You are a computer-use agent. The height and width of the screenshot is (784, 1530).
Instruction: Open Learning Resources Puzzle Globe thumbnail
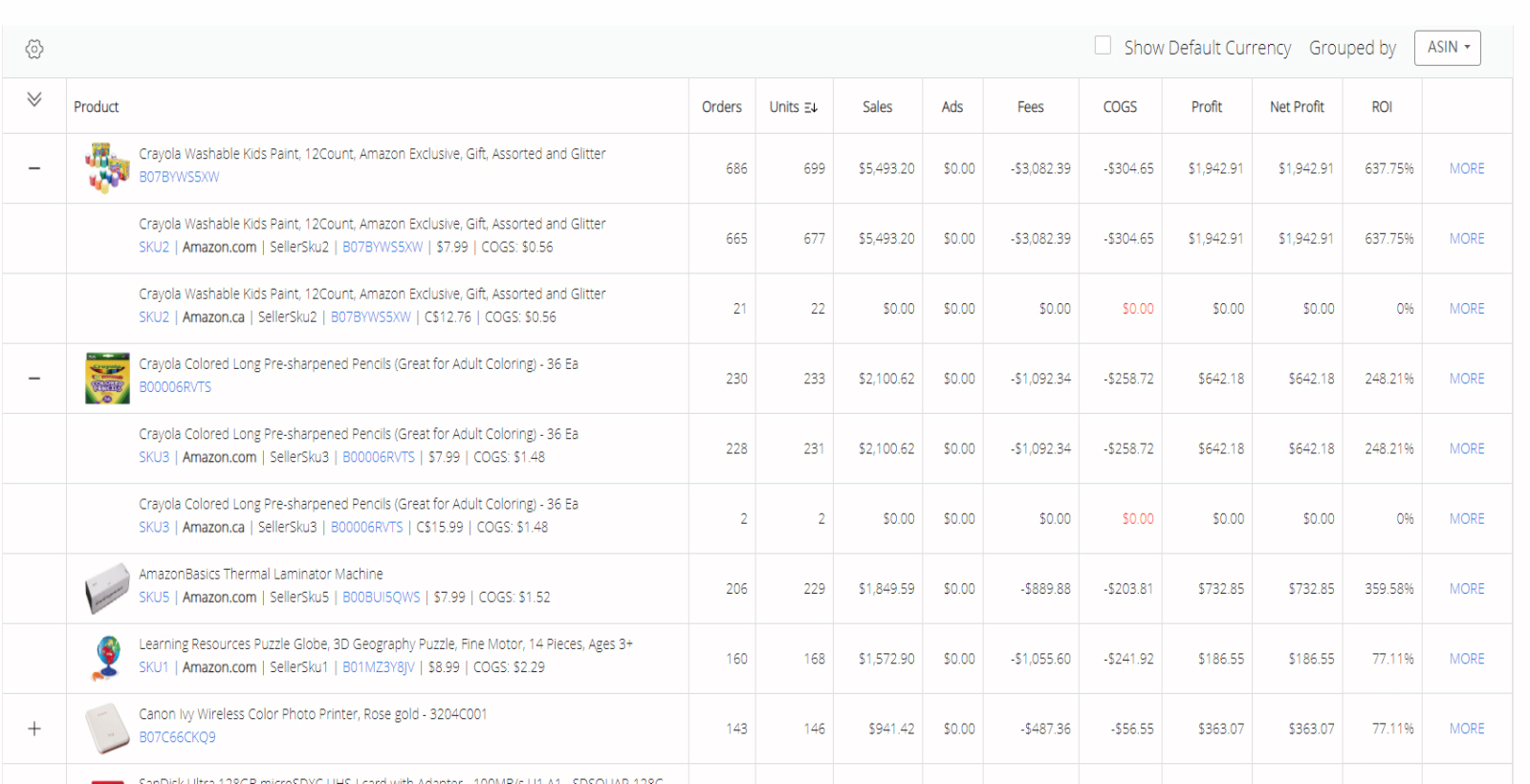(107, 659)
